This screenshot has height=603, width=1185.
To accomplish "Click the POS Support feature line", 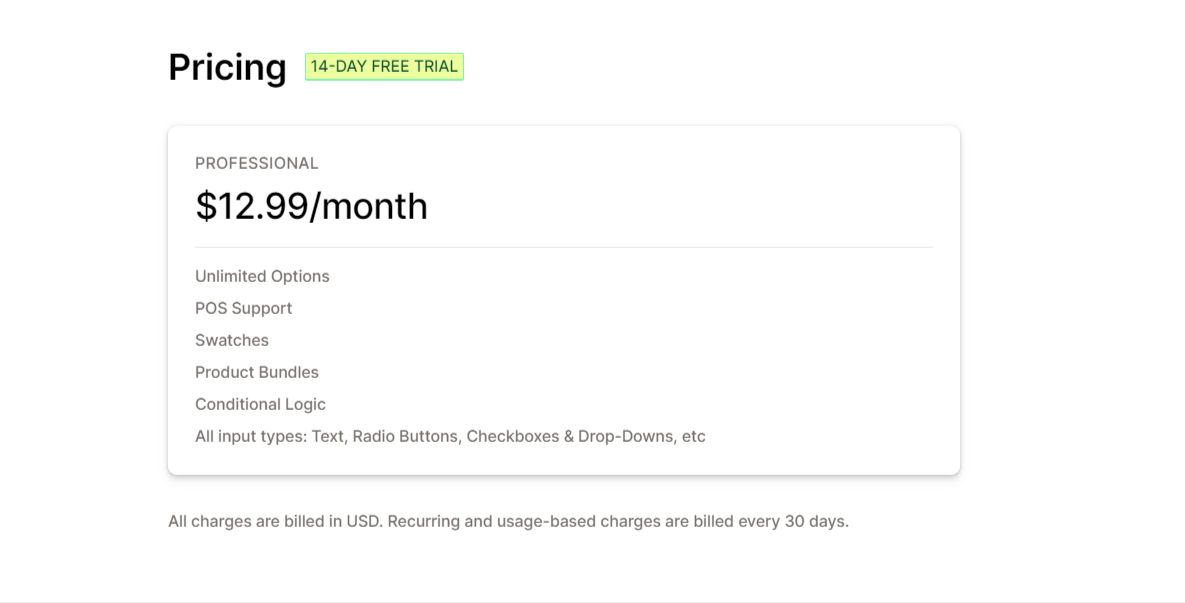I will (243, 308).
